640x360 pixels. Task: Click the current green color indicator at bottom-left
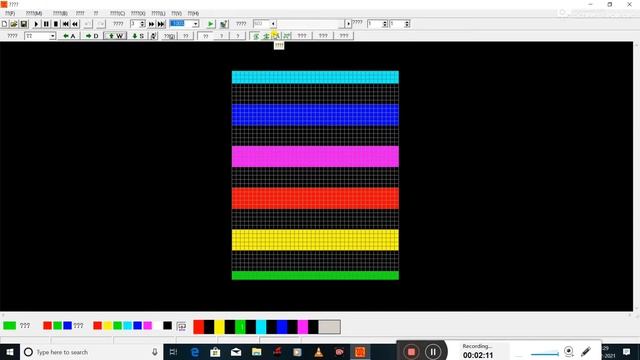pos(9,325)
